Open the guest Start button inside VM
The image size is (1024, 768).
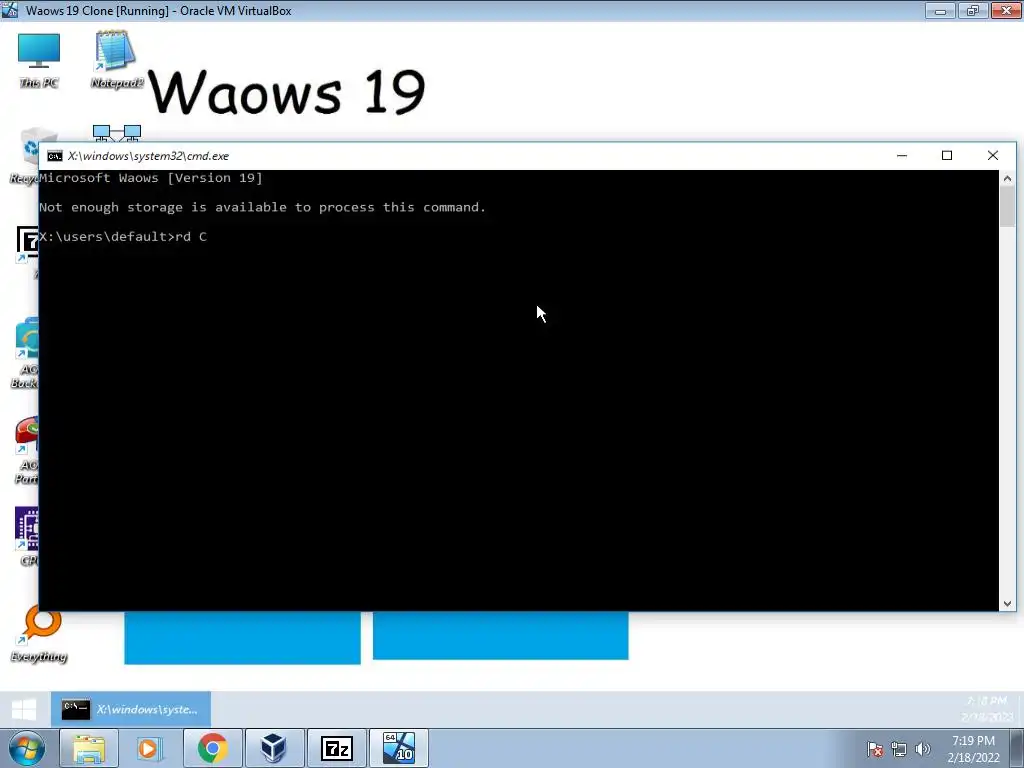pyautogui.click(x=25, y=709)
